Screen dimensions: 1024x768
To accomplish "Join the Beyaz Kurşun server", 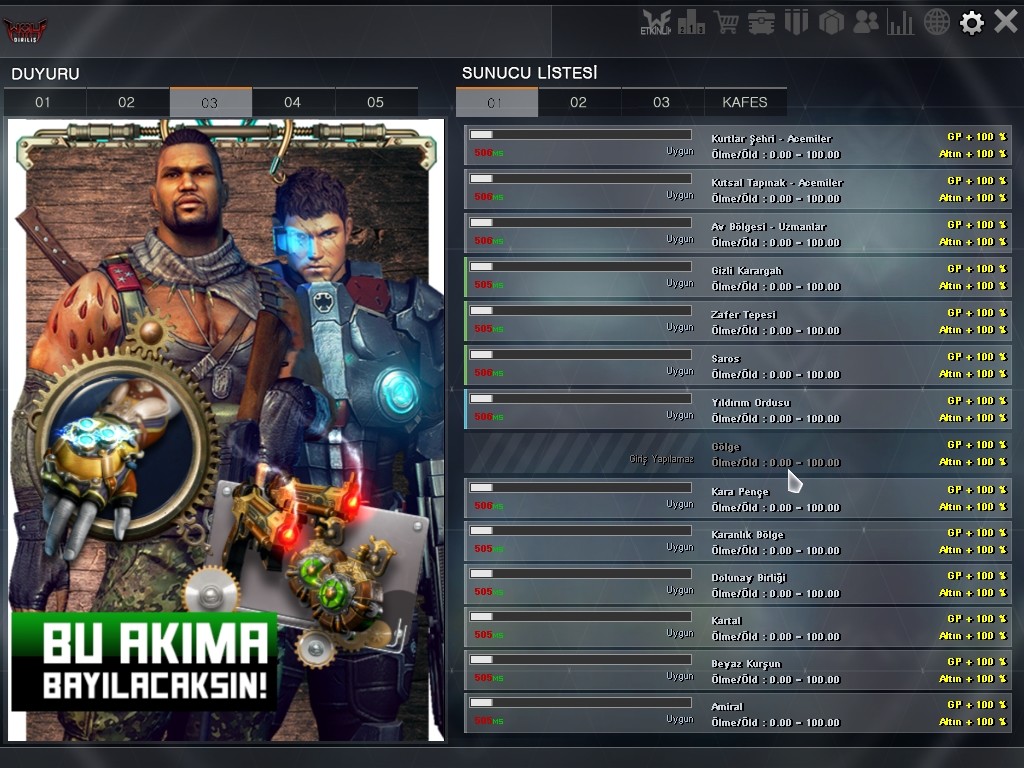I will (x=738, y=670).
